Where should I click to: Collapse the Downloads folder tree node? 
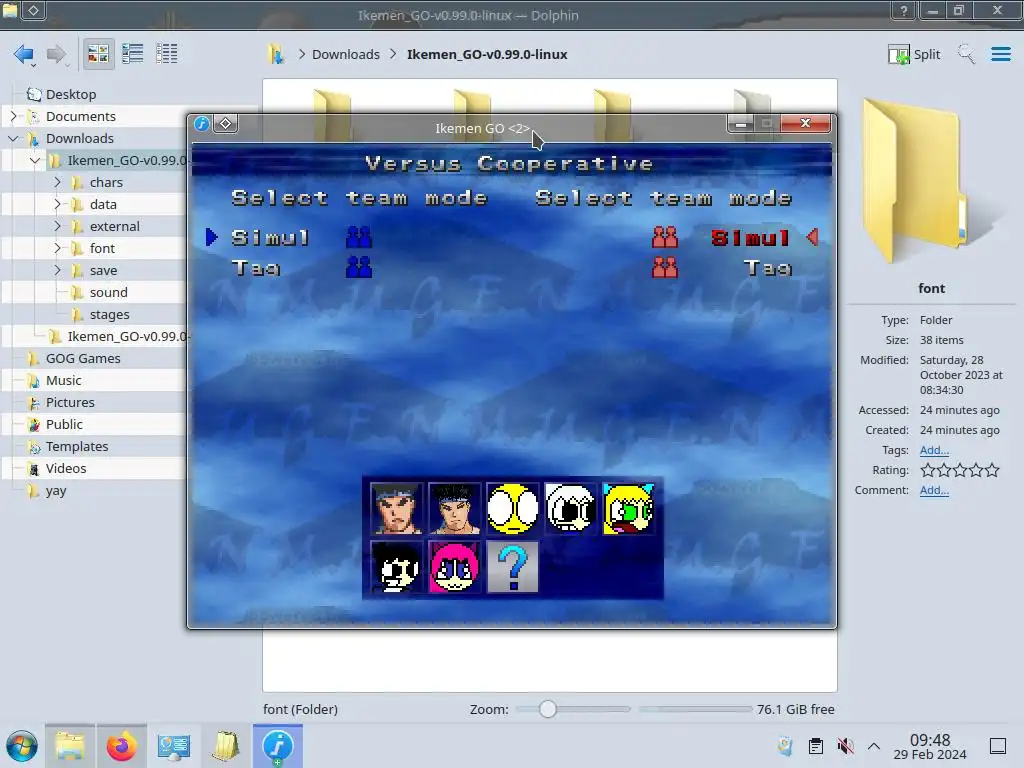[13, 138]
